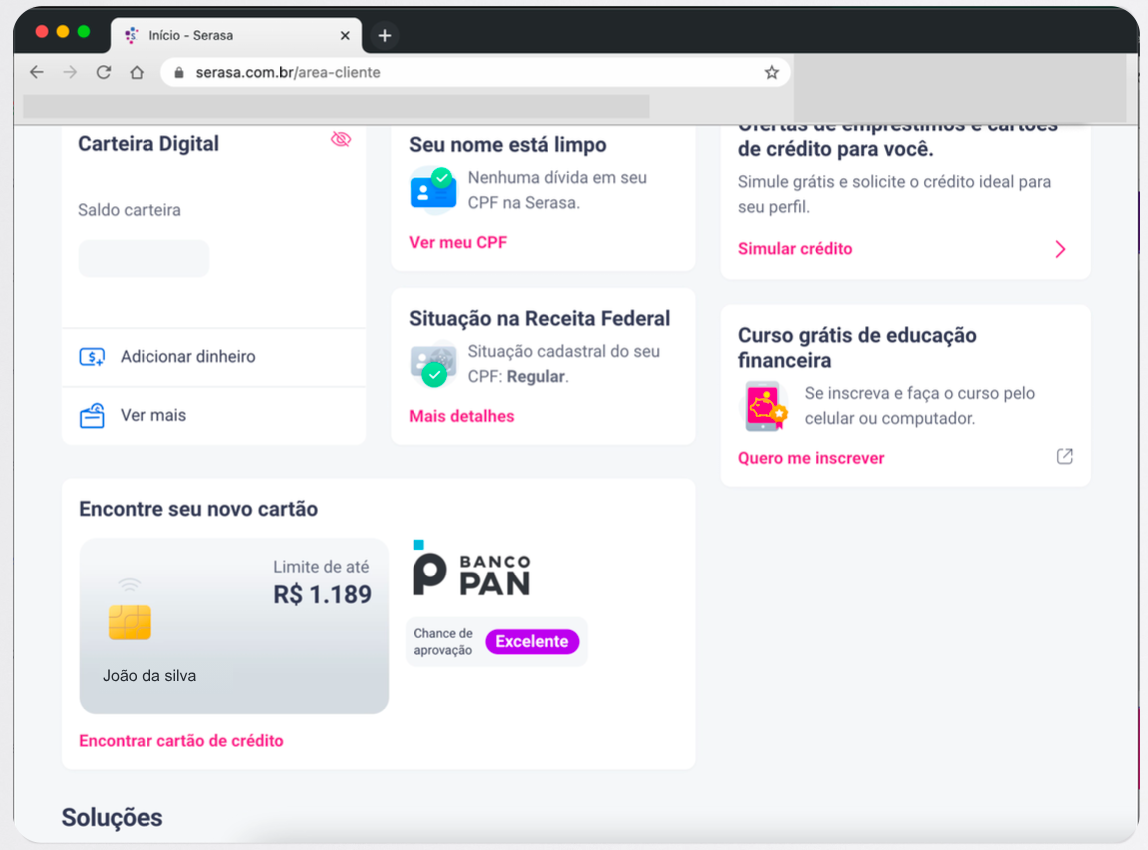Click the Excelente approval badge

[532, 641]
